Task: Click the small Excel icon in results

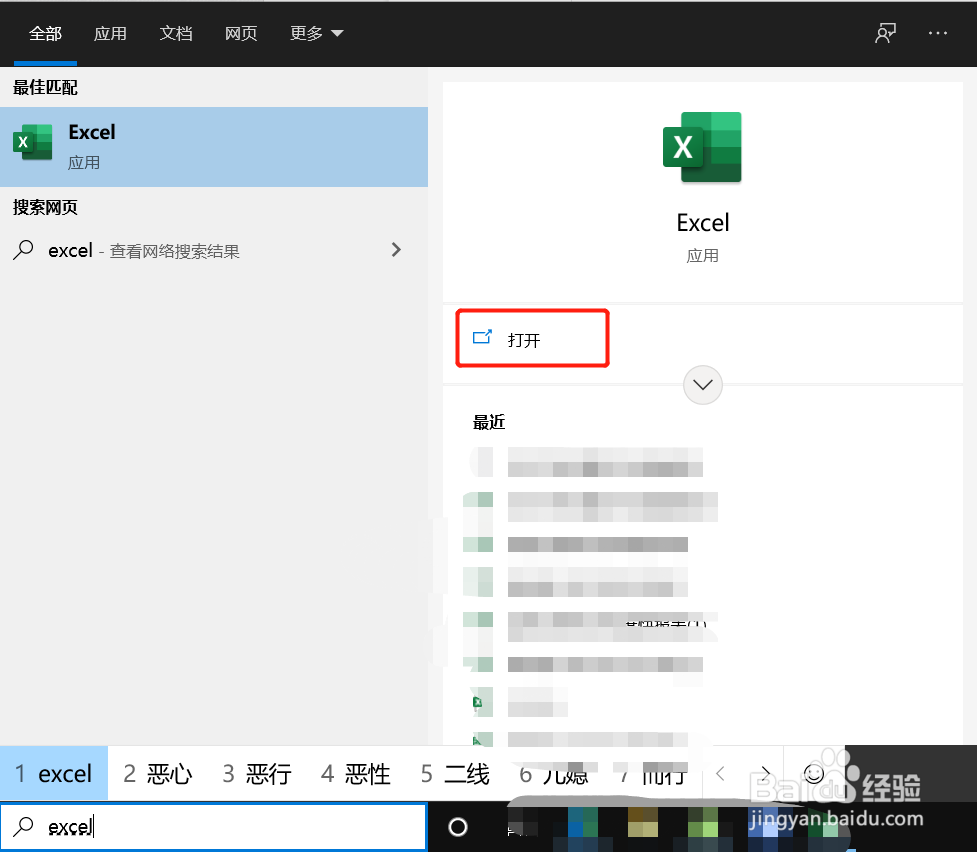Action: pos(32,142)
